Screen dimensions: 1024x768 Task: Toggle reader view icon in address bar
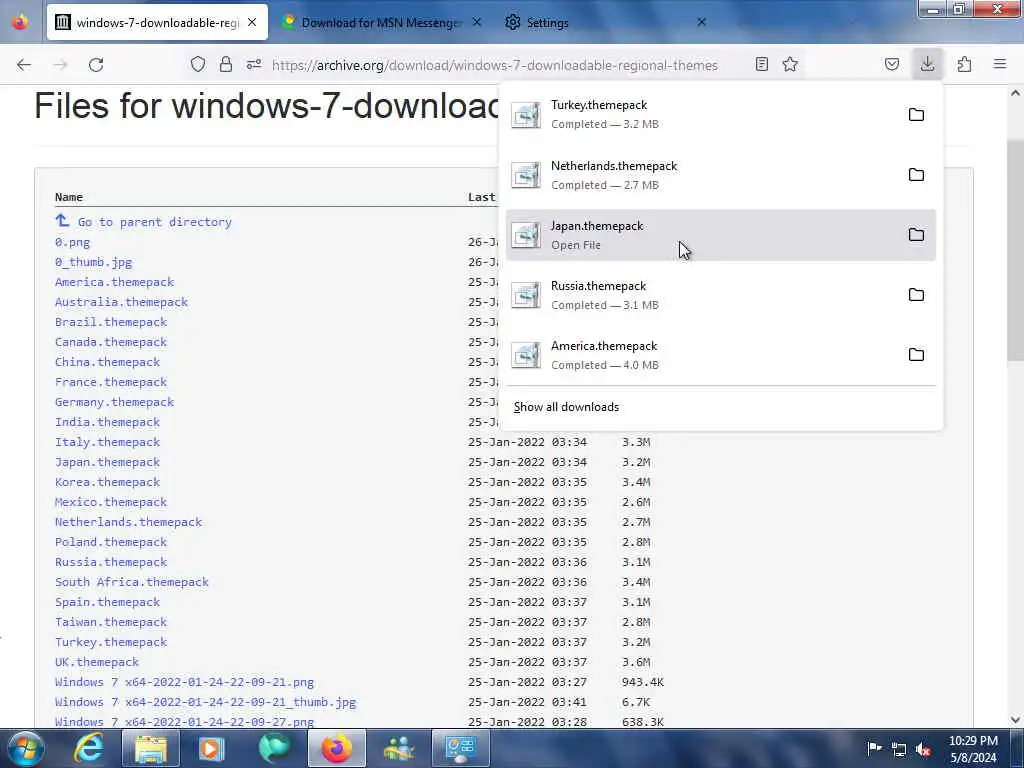click(x=761, y=64)
